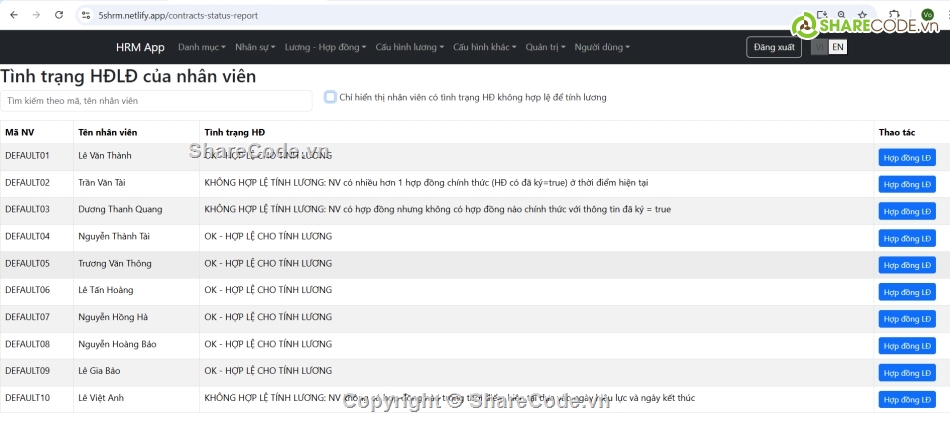The width and height of the screenshot is (950, 422).
Task: Expand the Quản trị dropdown menu
Action: point(545,47)
